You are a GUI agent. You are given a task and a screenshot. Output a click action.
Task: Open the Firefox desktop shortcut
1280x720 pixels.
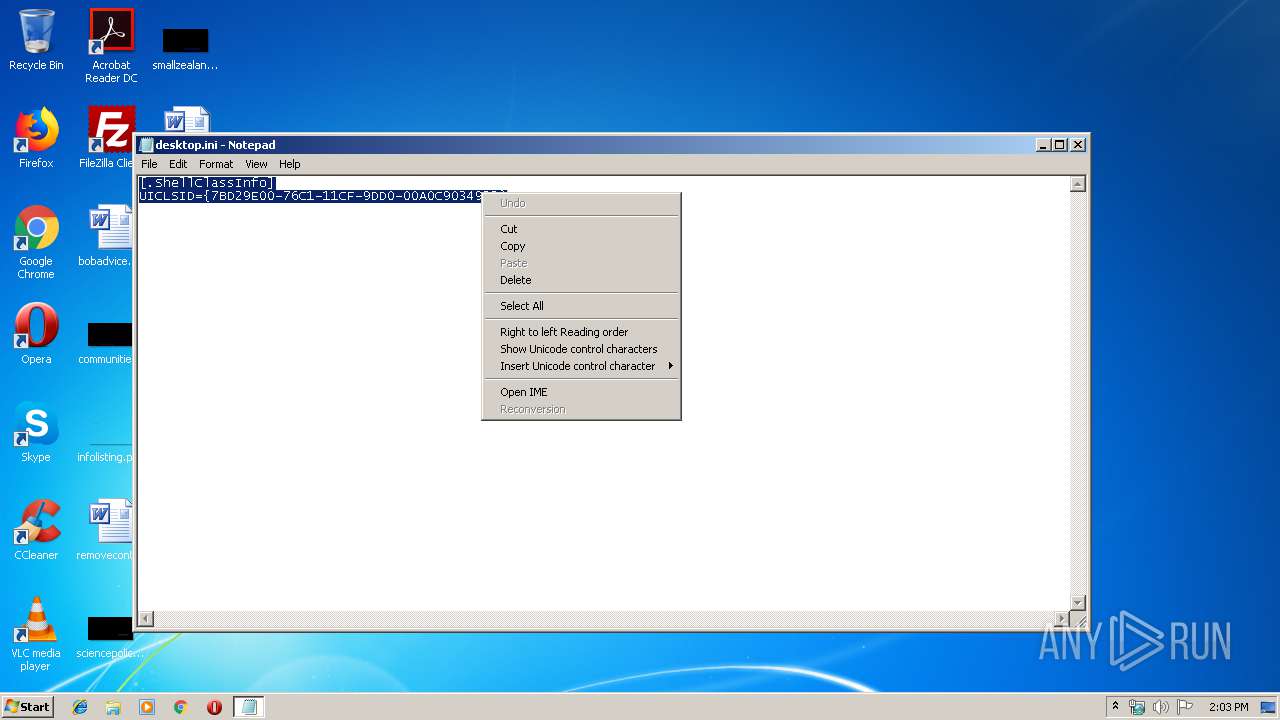36,137
